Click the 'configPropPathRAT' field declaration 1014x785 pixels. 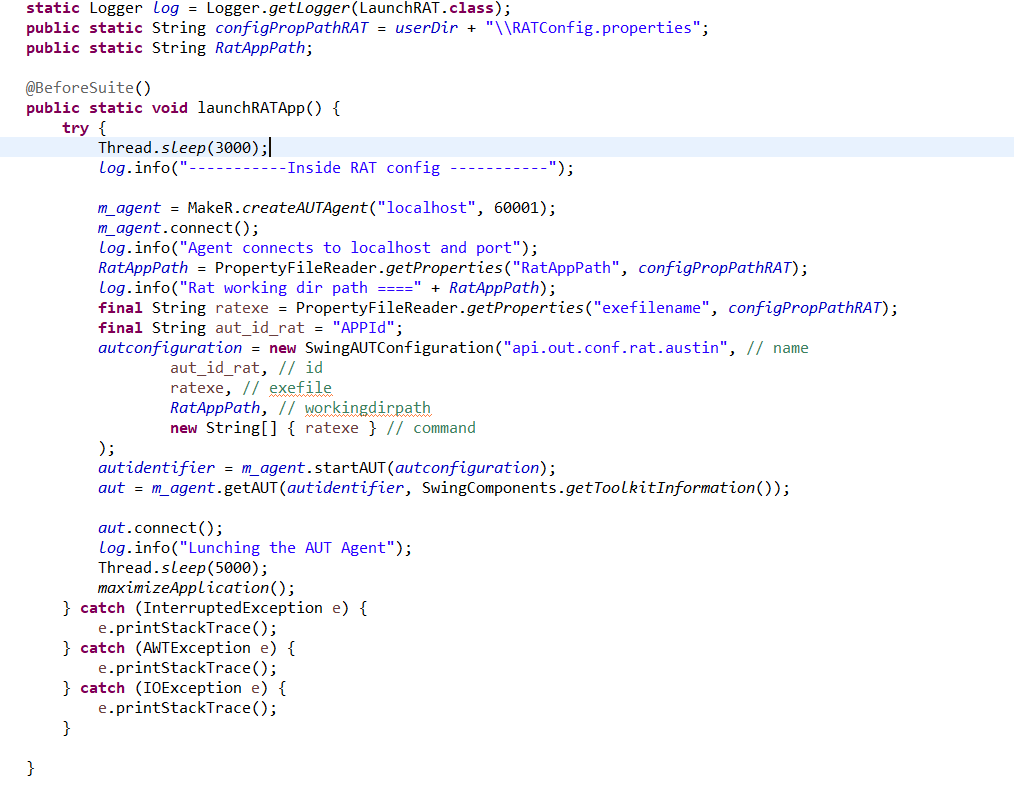coord(291,28)
